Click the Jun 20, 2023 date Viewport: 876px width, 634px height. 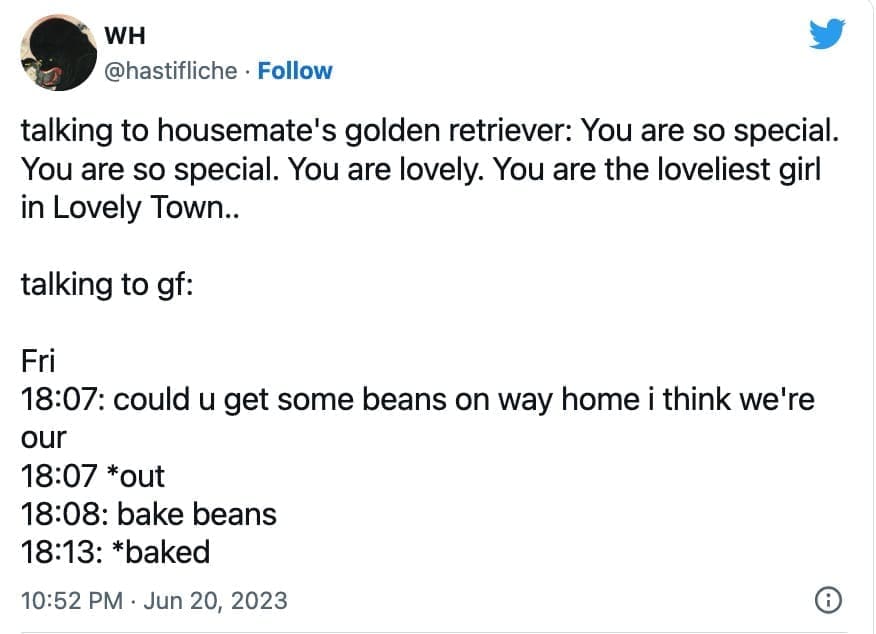(x=216, y=601)
